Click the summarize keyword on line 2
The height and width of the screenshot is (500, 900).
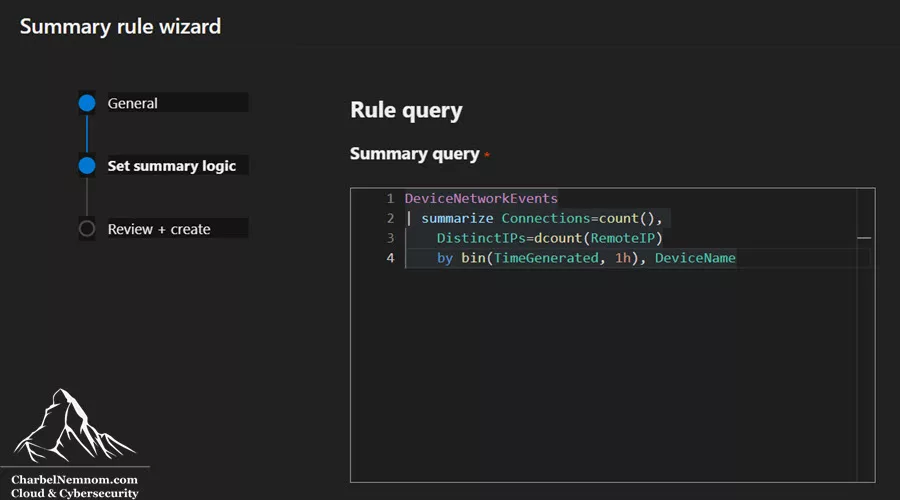(457, 218)
